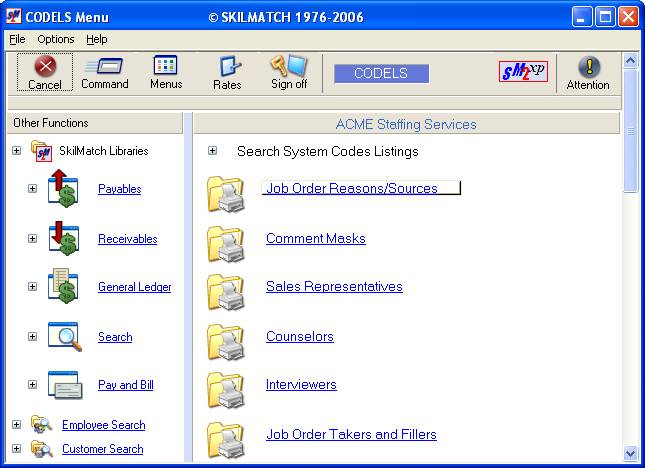Click the Counselors printer folder icon
645x468 pixels.
coord(226,342)
